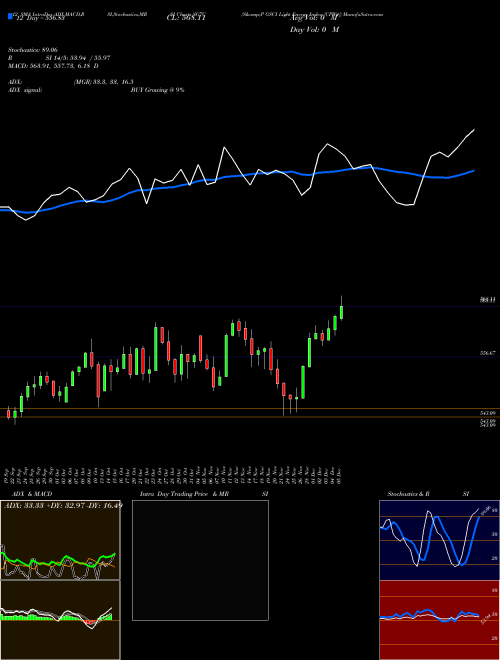Select the '12 Day = 556.83' SMA readout

(39, 18)
